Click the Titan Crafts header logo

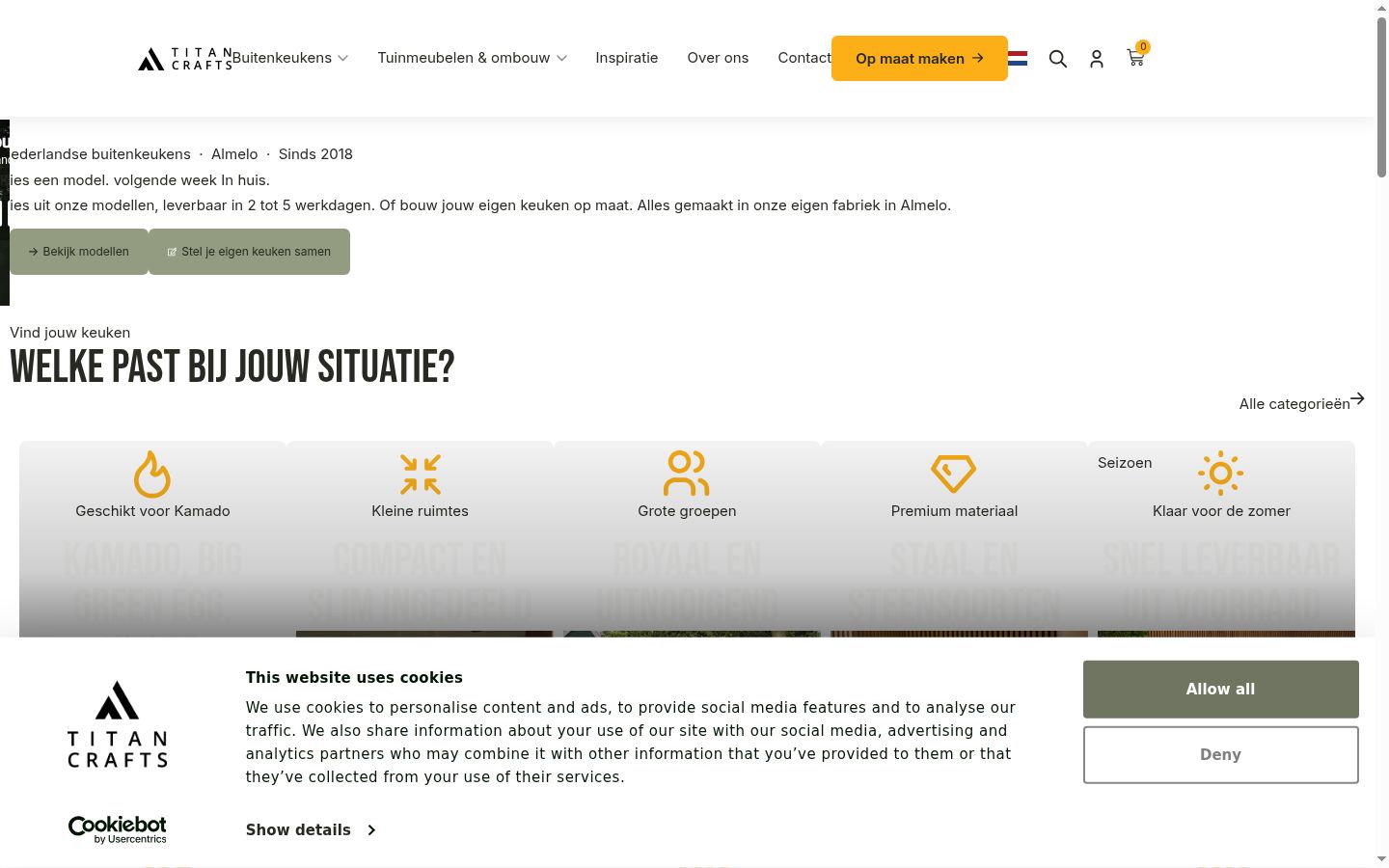[185, 59]
